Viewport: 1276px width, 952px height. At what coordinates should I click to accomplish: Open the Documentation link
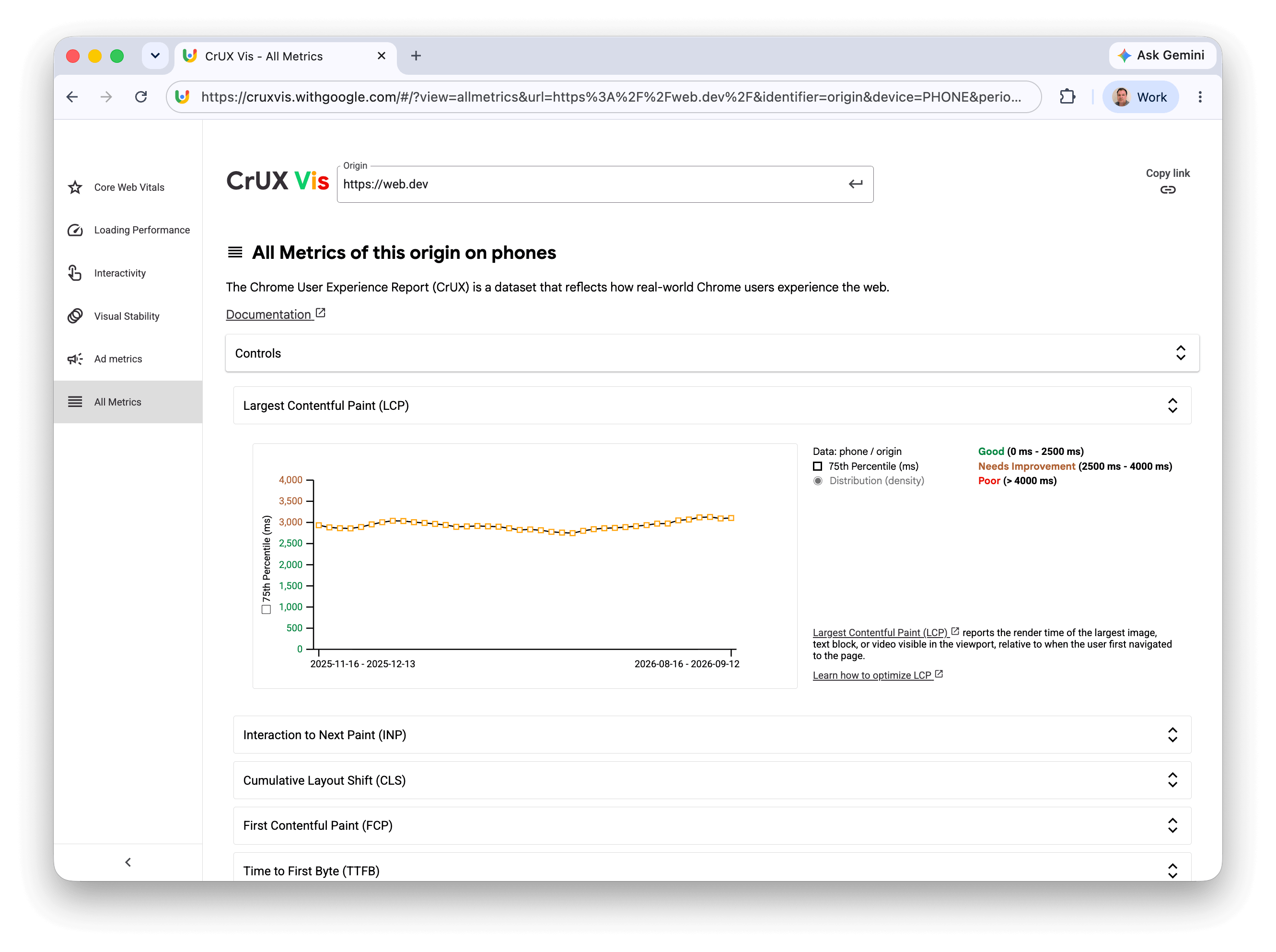[x=276, y=314]
